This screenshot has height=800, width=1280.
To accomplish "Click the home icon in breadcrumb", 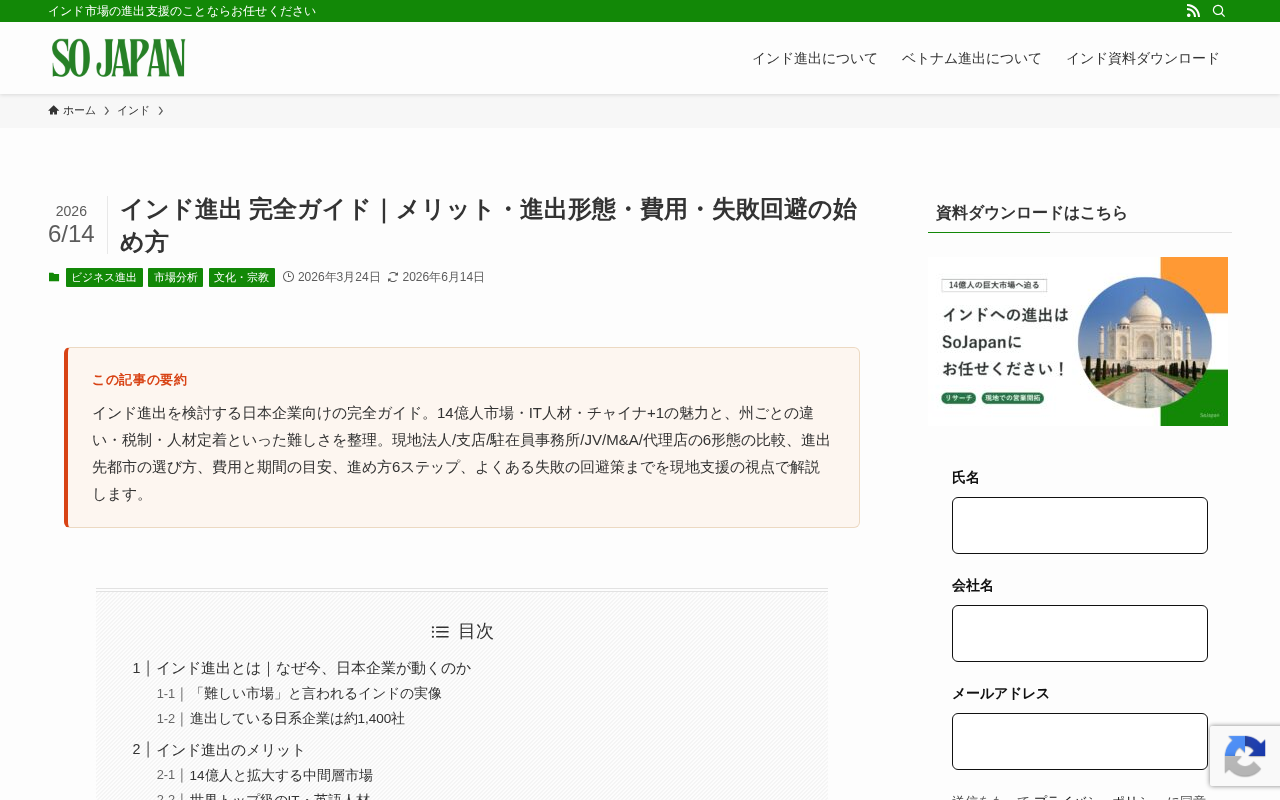I will pyautogui.click(x=53, y=110).
